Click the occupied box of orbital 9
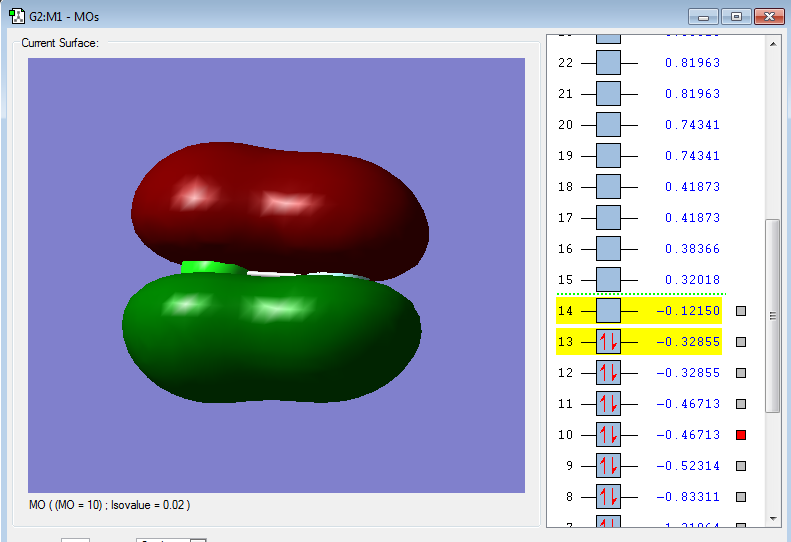 point(608,466)
